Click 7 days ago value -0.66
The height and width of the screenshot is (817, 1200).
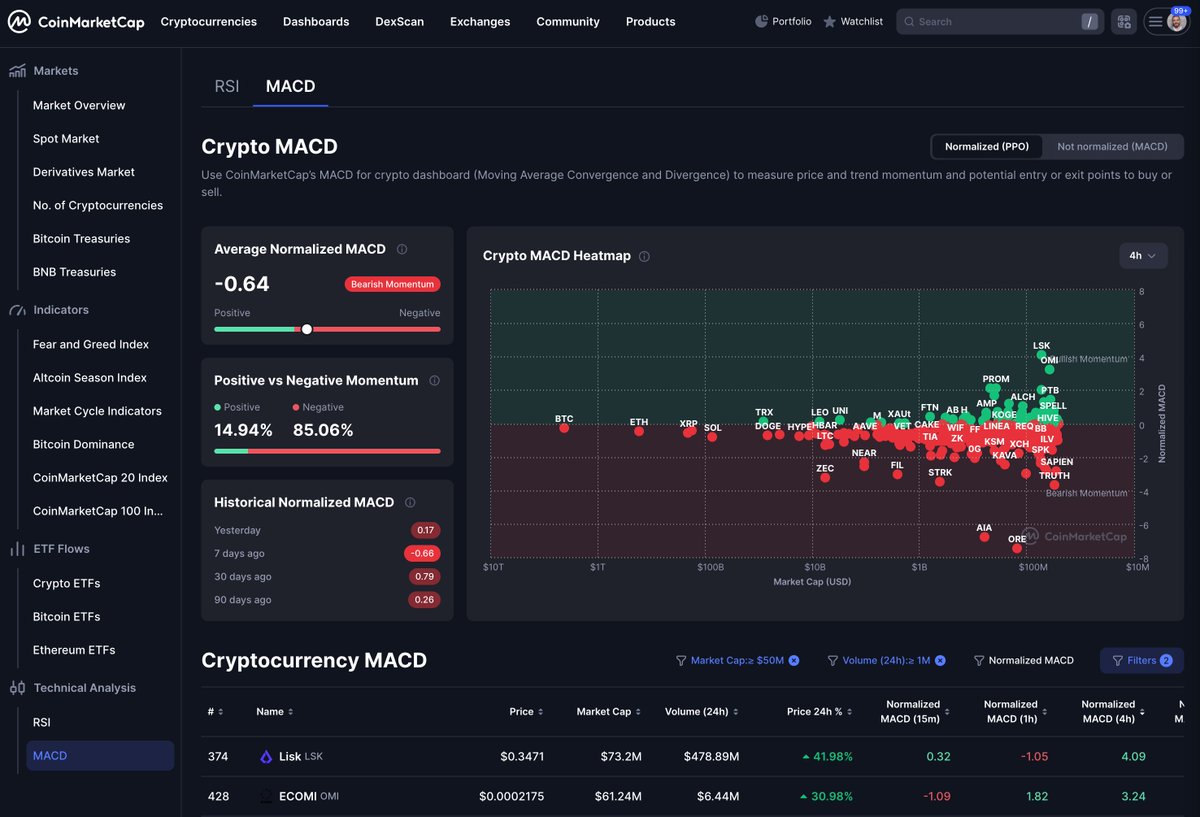[422, 553]
